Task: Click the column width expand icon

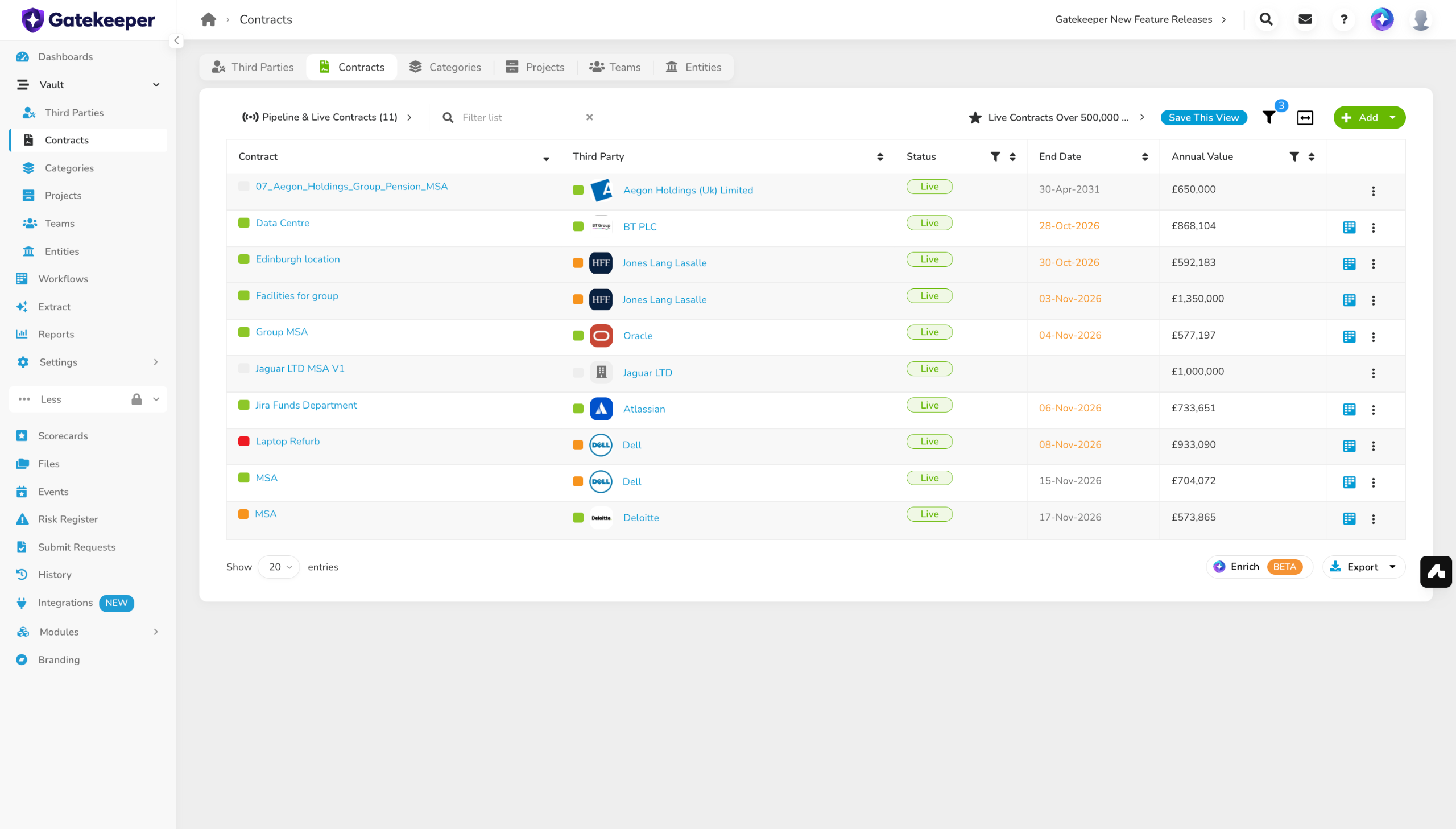Action: [1305, 117]
